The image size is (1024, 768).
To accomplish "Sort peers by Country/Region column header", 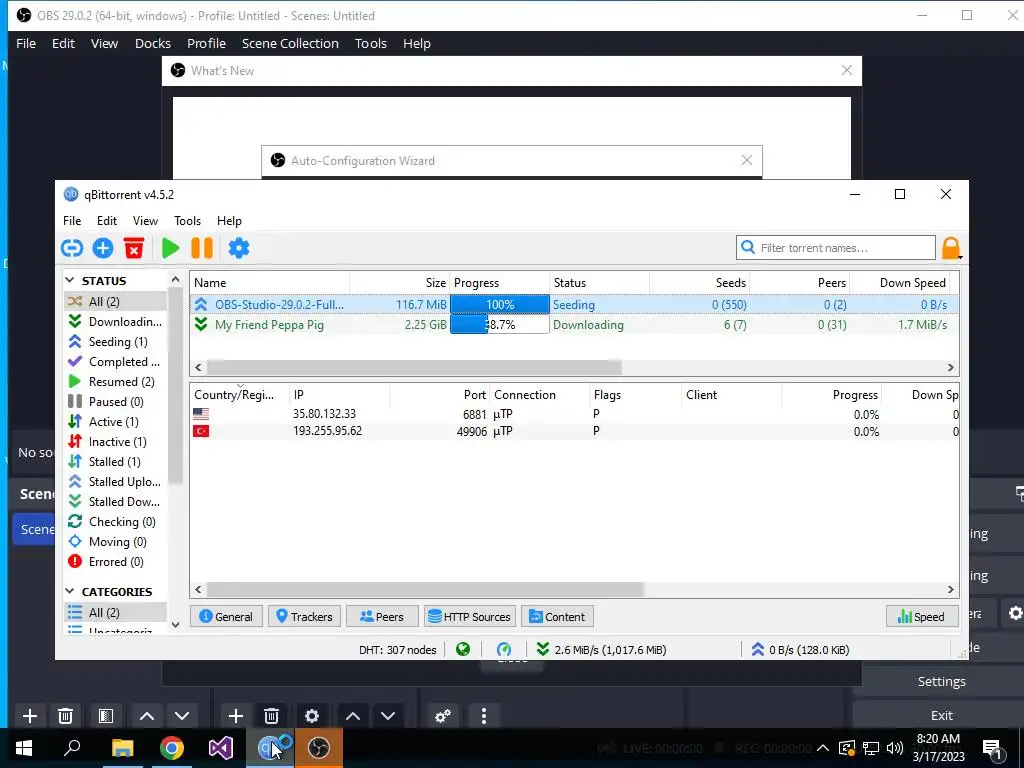I will 240,394.
